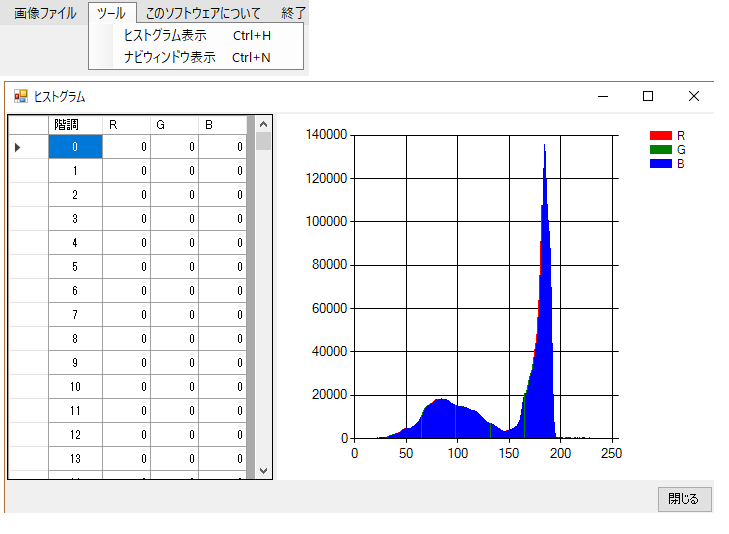This screenshot has width=729, height=534.
Task: Click the green G legend swatch
Action: click(x=660, y=149)
